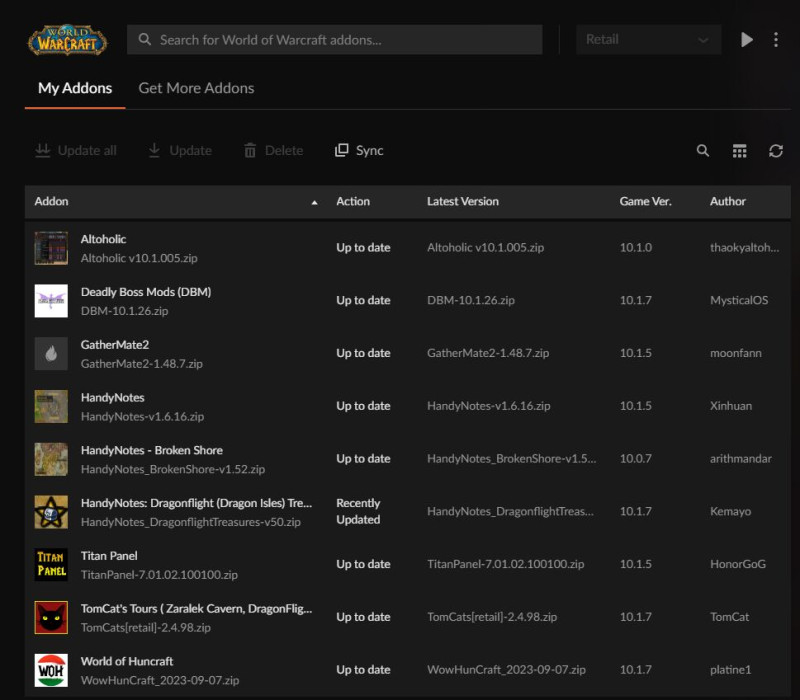Click author platine1

point(730,669)
